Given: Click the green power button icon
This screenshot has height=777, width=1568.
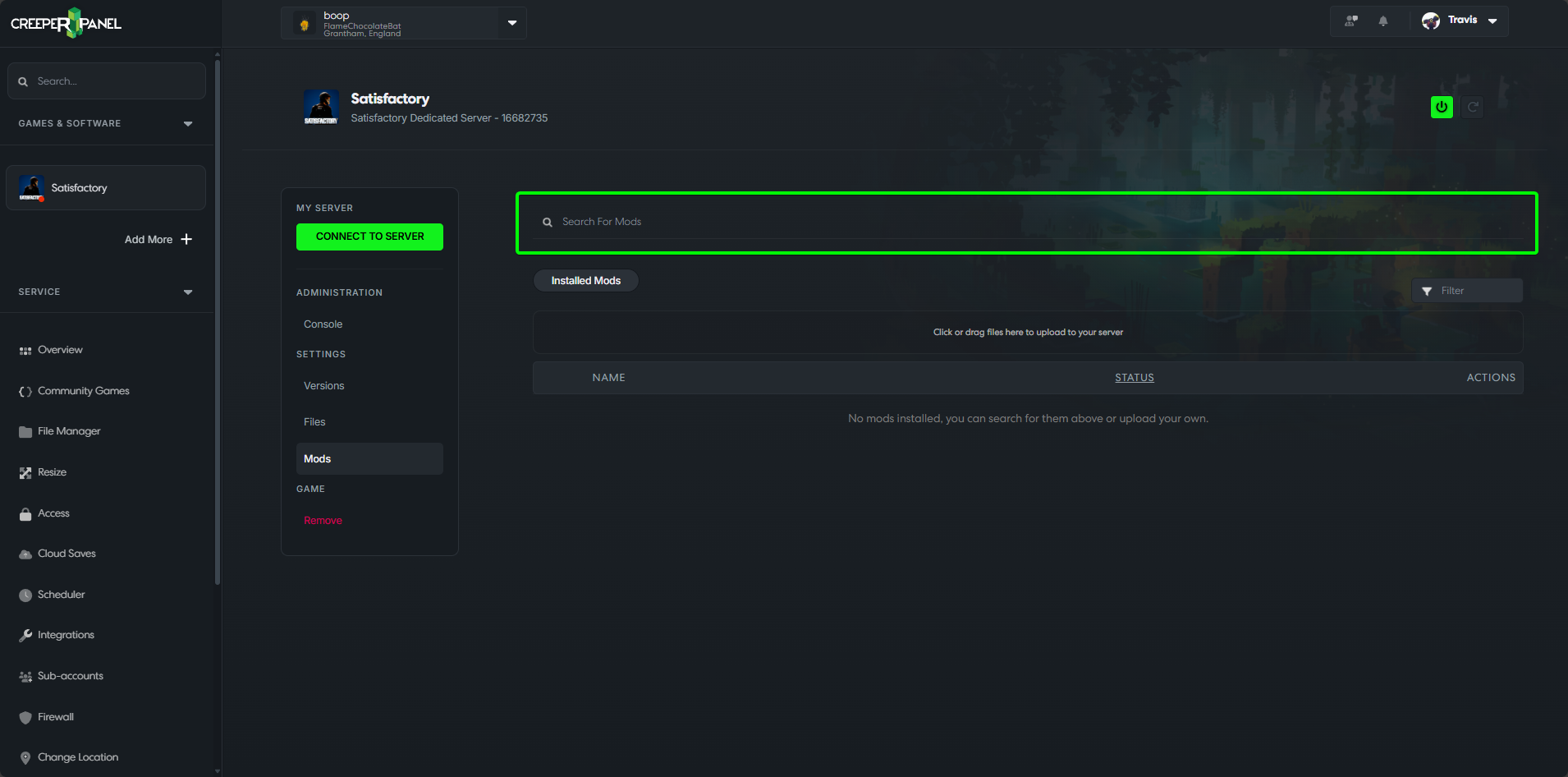Looking at the screenshot, I should pyautogui.click(x=1442, y=107).
